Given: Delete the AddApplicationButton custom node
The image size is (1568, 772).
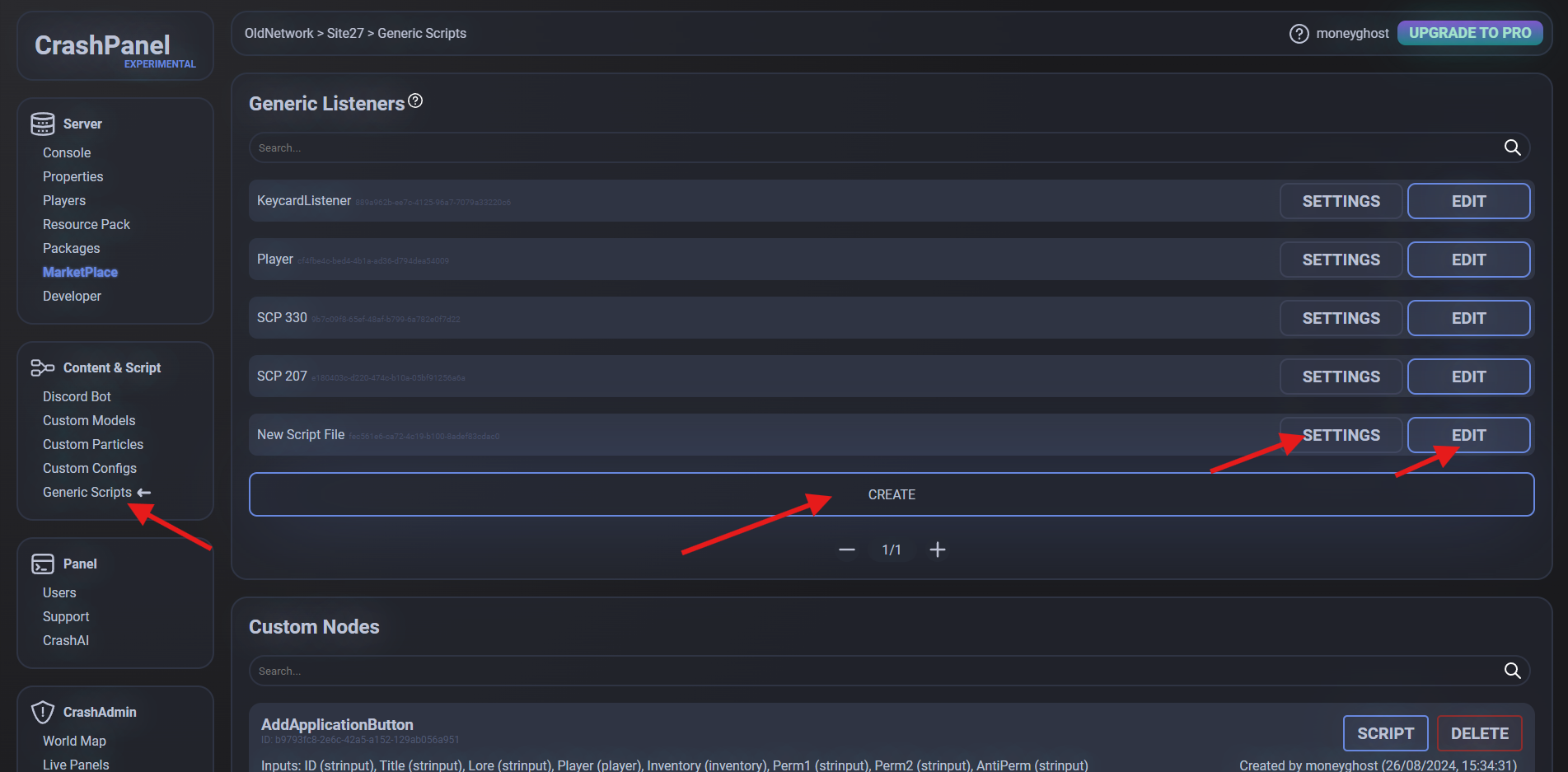Looking at the screenshot, I should point(1479,733).
